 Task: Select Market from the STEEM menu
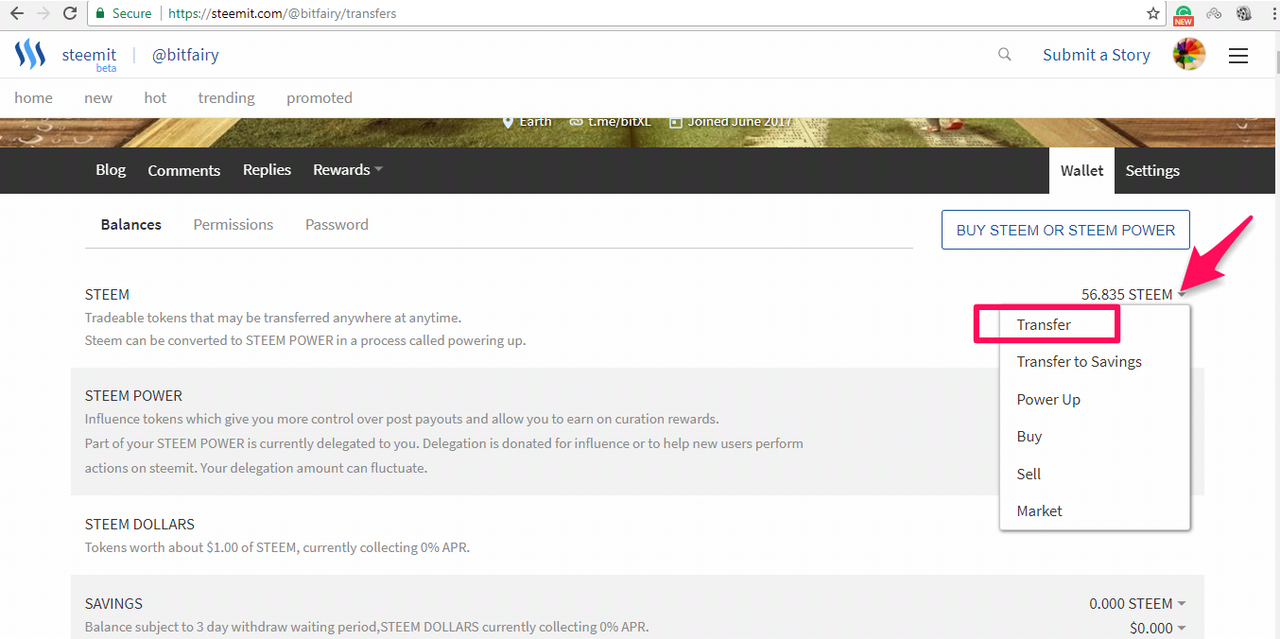(1040, 511)
